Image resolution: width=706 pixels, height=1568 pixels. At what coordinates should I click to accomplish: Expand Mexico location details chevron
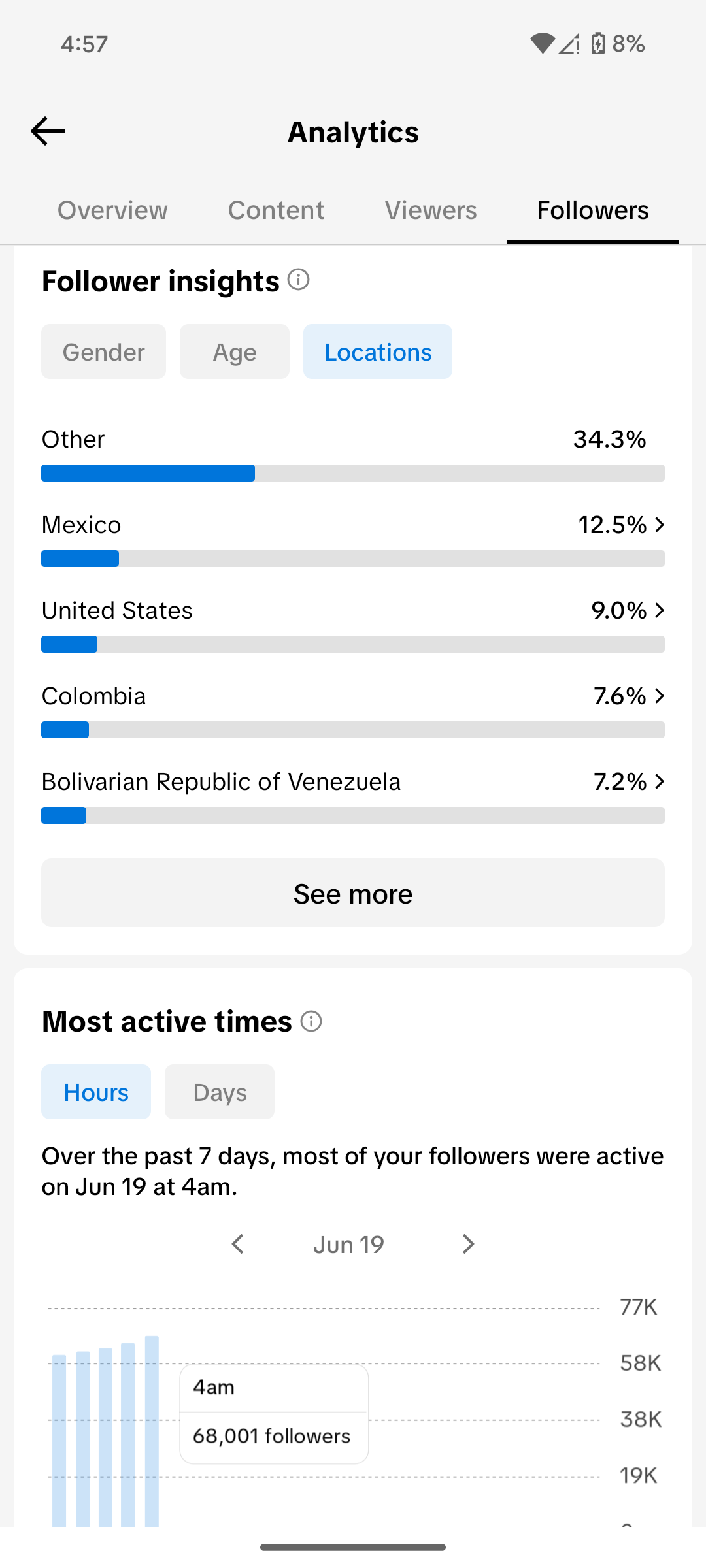click(660, 525)
